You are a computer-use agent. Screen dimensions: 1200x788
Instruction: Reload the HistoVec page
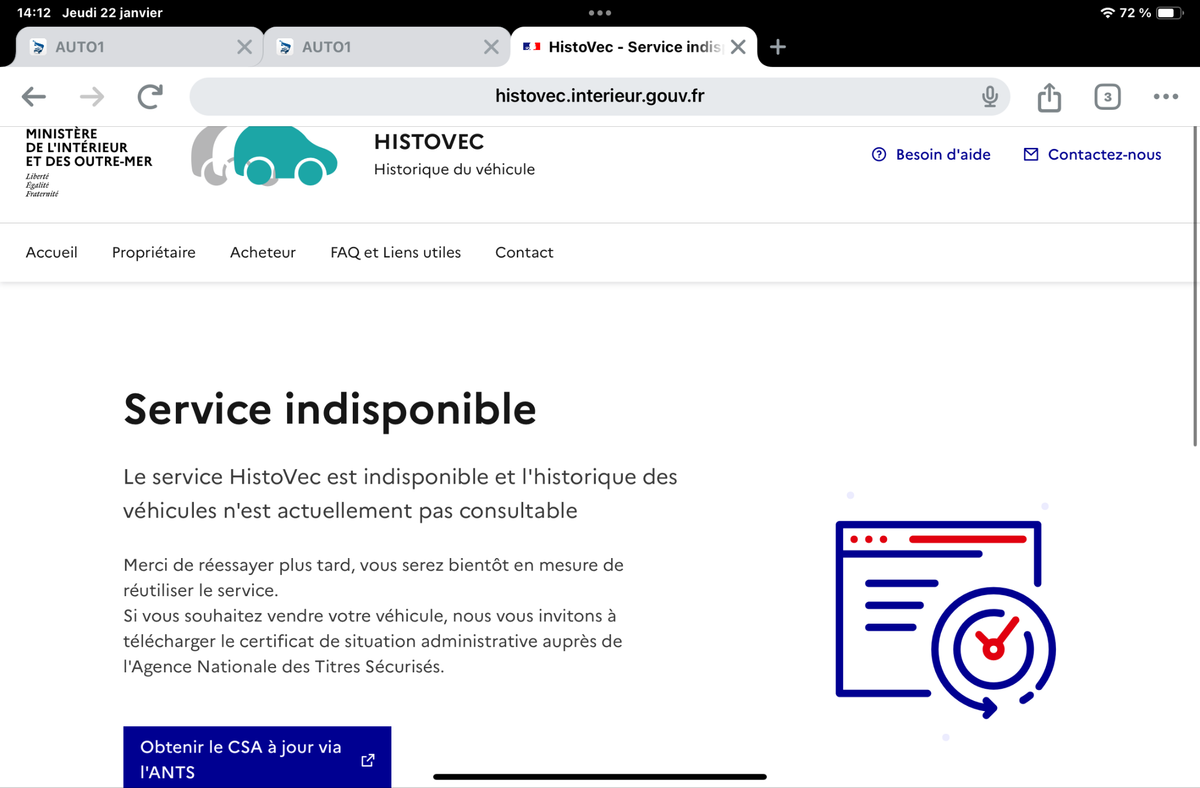point(150,97)
